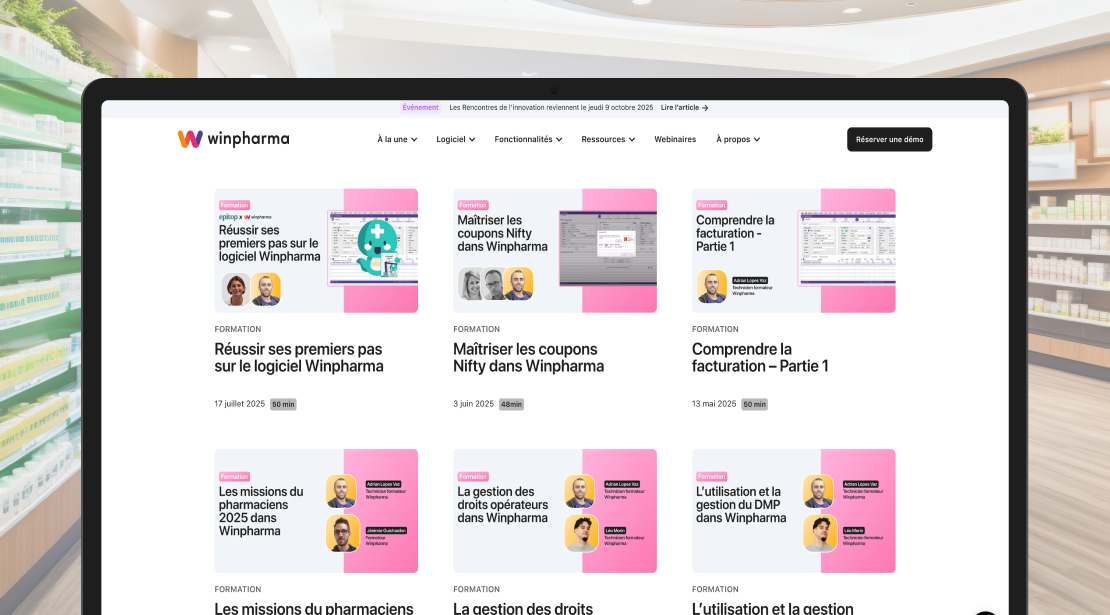Open the Logiciel dropdown menu
The width and height of the screenshot is (1110, 615).
(x=455, y=140)
